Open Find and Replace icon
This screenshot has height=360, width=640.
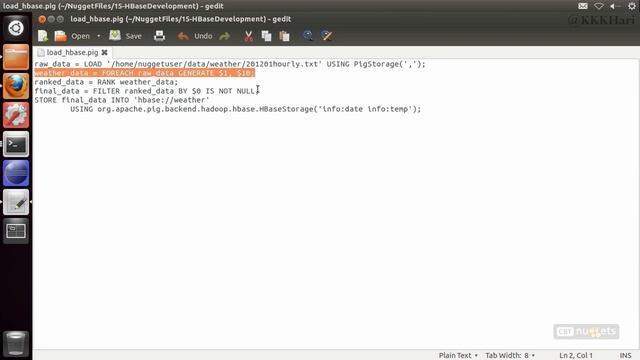327,36
